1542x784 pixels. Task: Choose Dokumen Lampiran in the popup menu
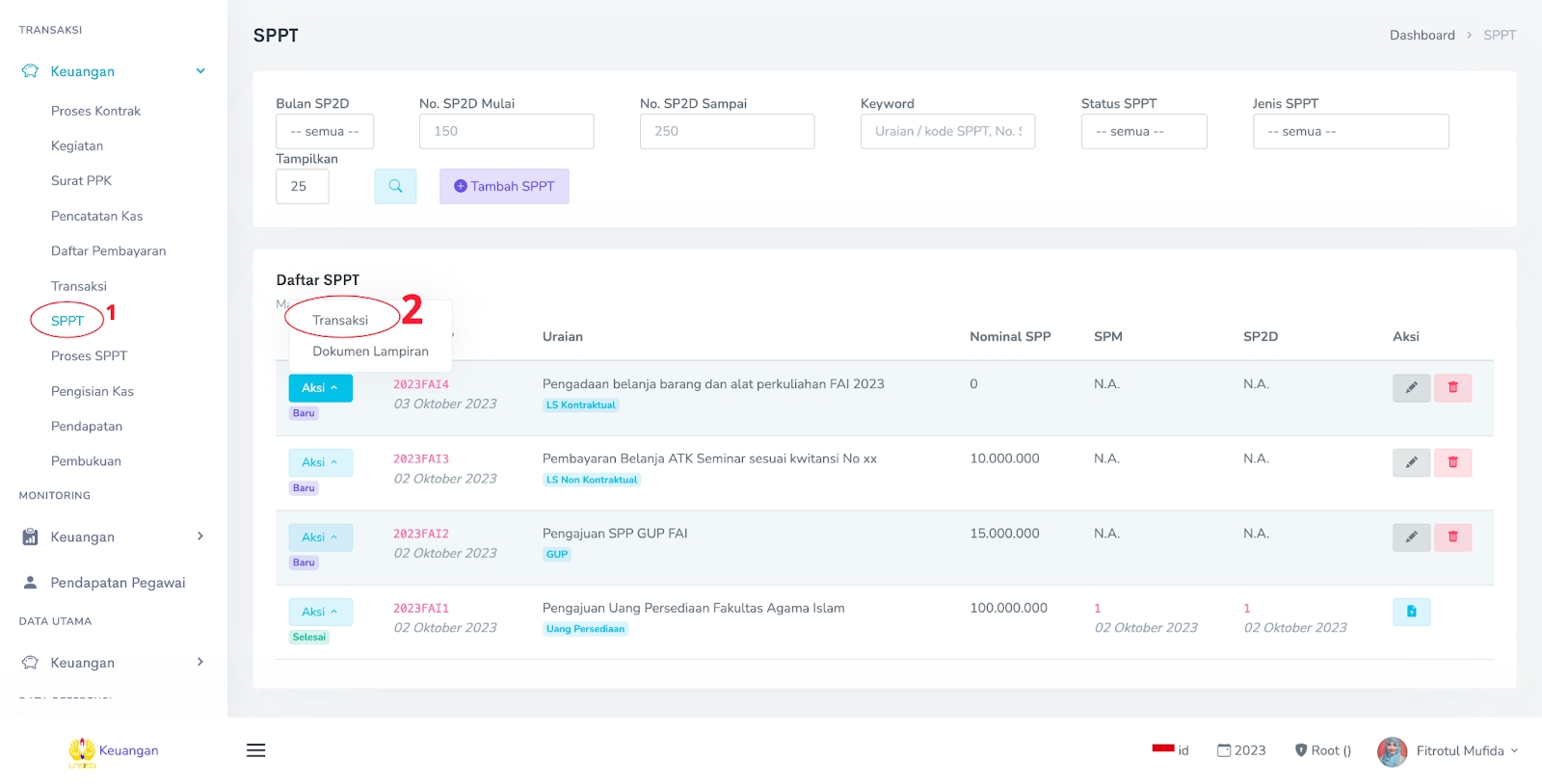coord(370,352)
